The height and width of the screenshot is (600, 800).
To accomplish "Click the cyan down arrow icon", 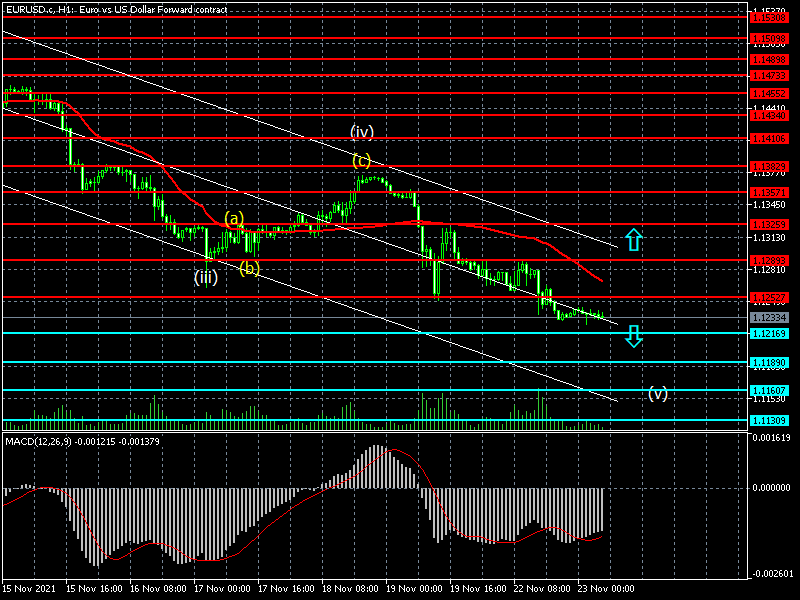I will [633, 336].
